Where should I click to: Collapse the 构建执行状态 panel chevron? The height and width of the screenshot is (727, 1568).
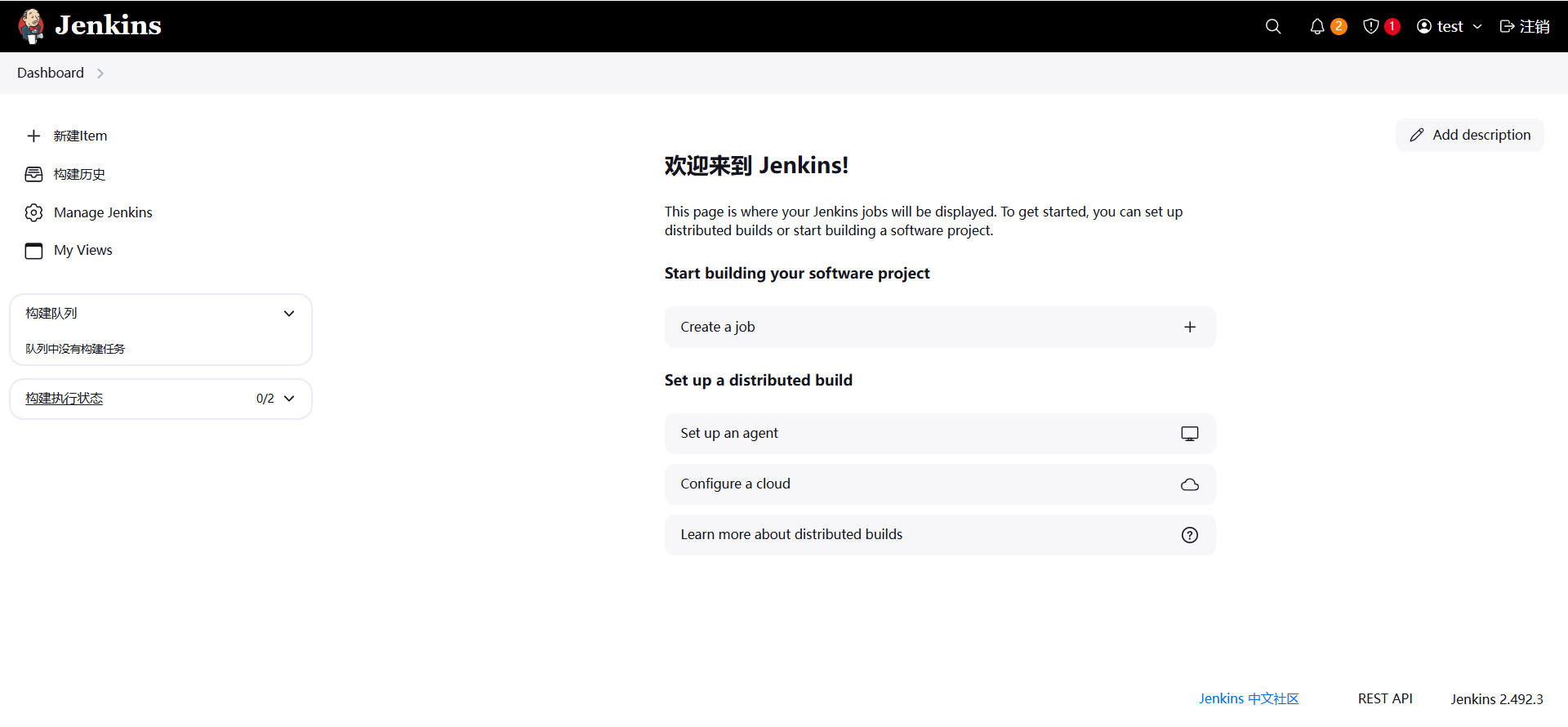click(x=289, y=399)
